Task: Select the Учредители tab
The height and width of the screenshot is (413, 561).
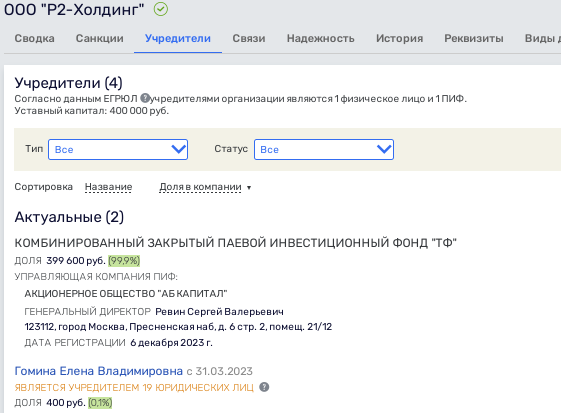Action: 178,38
